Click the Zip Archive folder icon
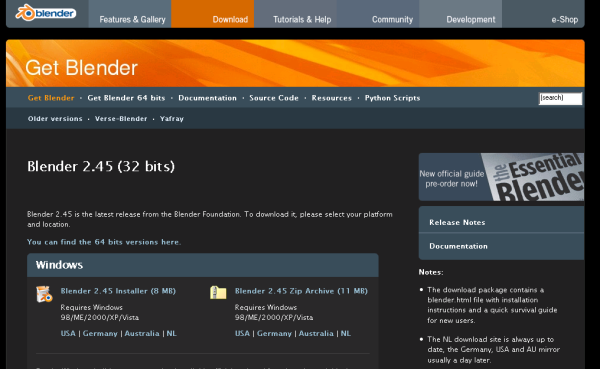 click(218, 292)
